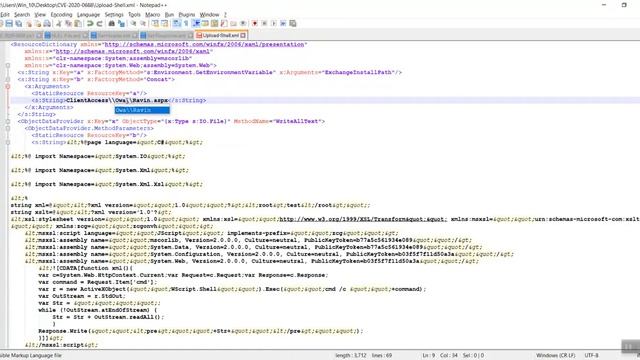Collapse fold beside ObjectDataProvider.MethodParameters line

click(x=8, y=128)
